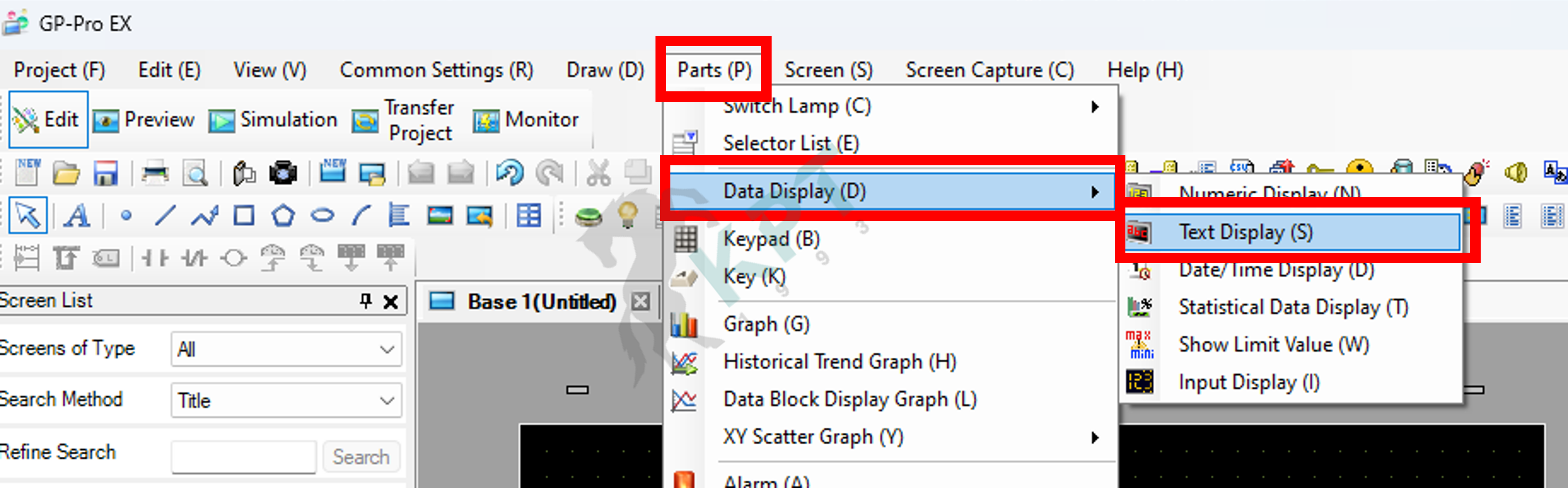Open project with folder icon
Screen dimensions: 1568x488
[65, 173]
